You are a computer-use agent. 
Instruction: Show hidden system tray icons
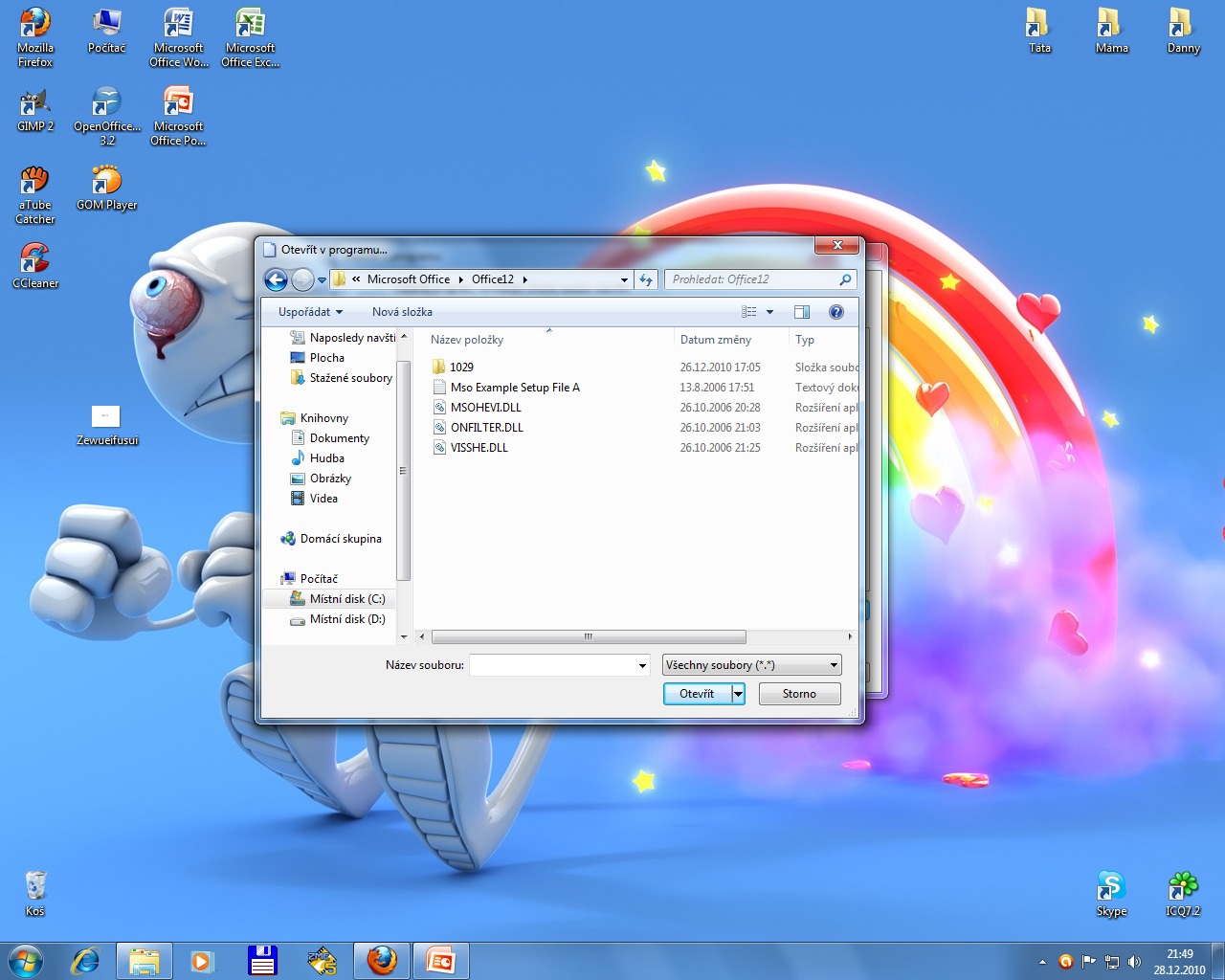(x=1042, y=962)
